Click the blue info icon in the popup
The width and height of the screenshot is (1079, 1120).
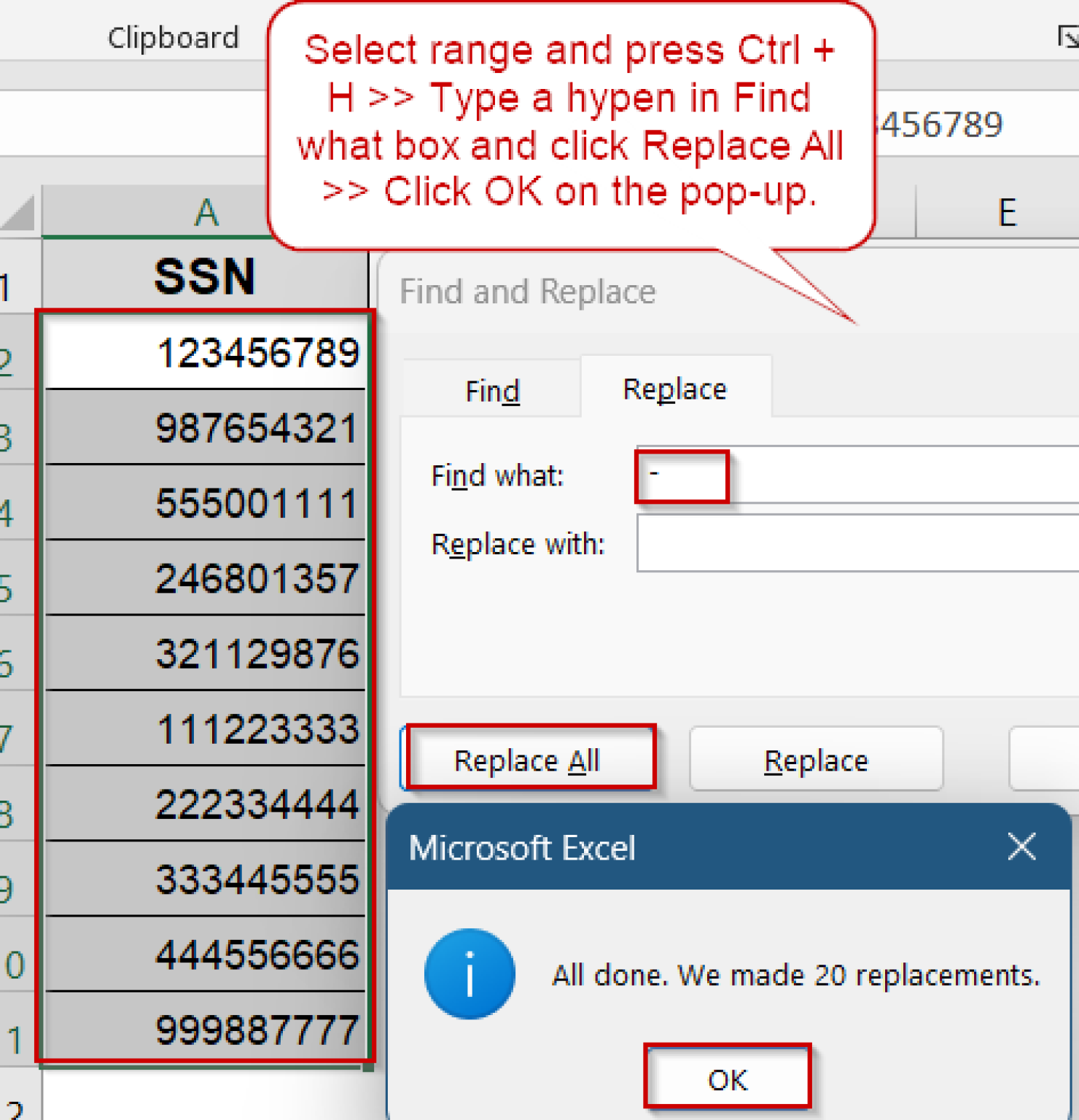tap(470, 973)
